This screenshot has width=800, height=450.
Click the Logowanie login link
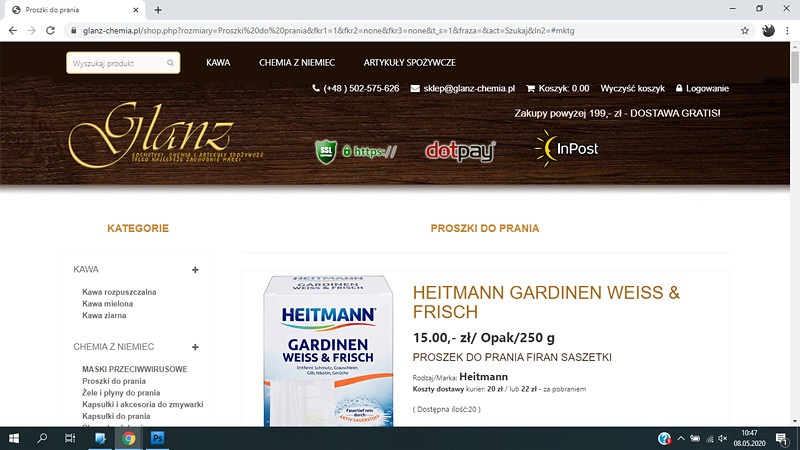pyautogui.click(x=707, y=88)
